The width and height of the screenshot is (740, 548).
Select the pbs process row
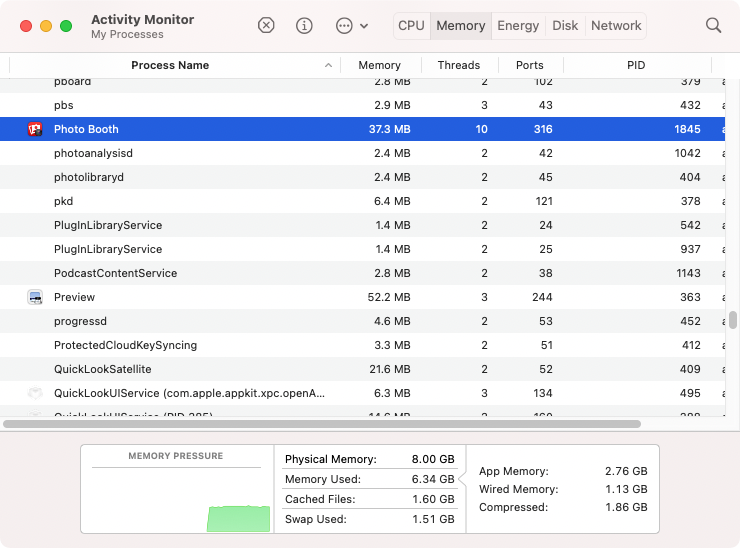tap(362, 105)
